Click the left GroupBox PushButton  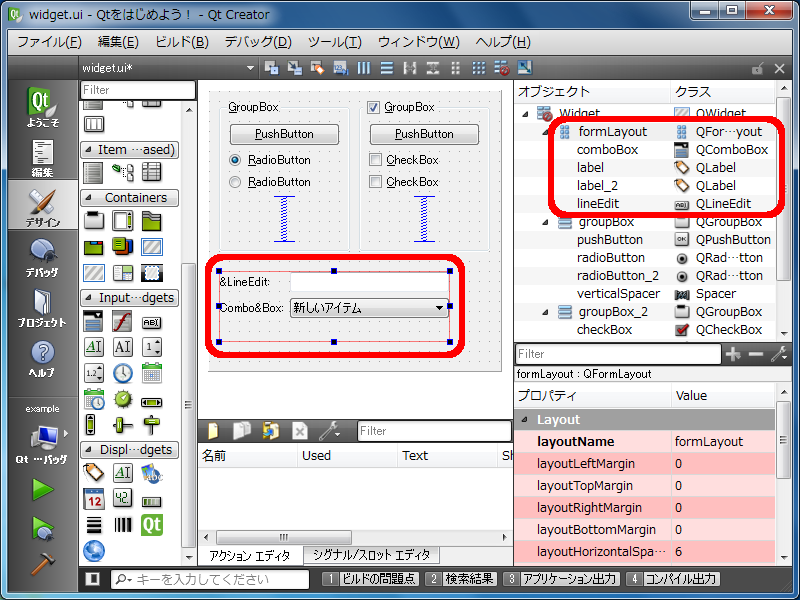coord(284,134)
